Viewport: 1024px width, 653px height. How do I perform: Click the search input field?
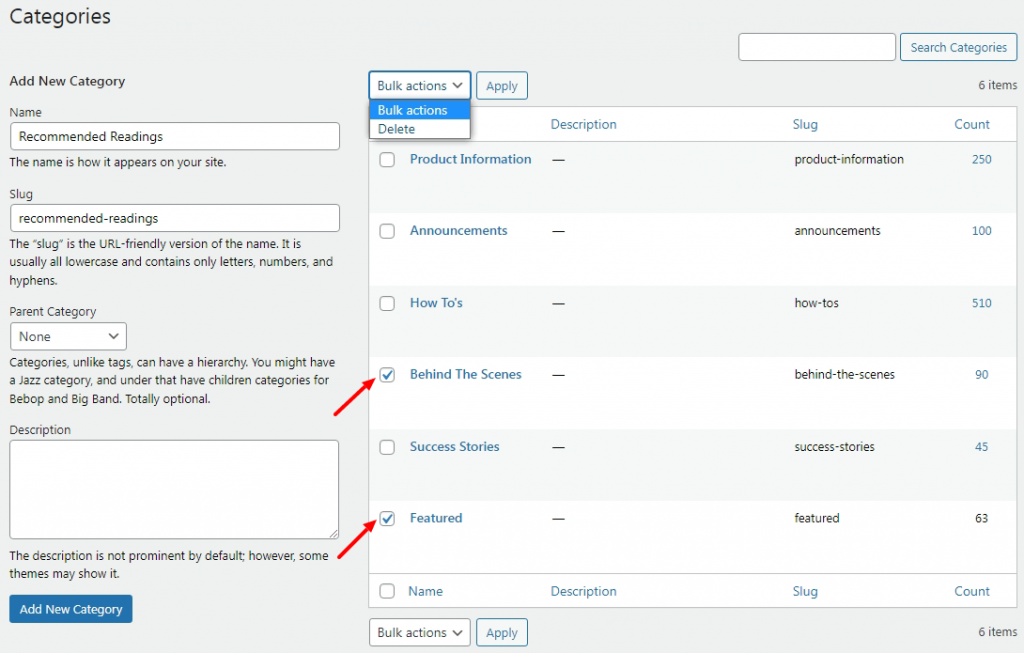816,46
